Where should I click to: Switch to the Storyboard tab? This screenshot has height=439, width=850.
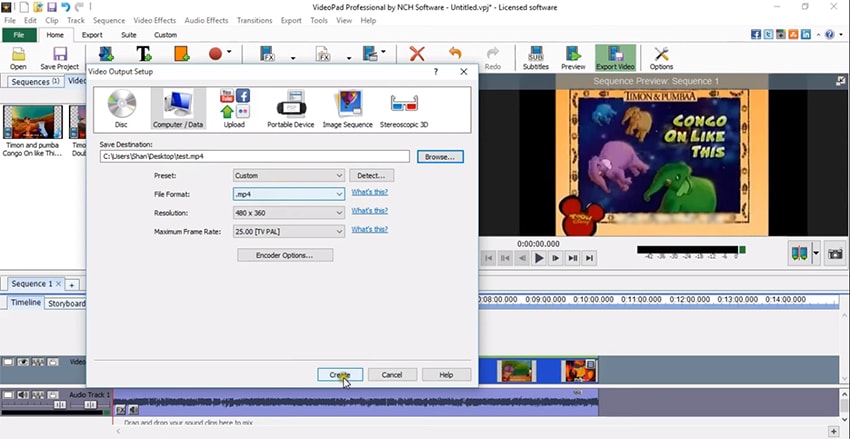click(x=66, y=304)
